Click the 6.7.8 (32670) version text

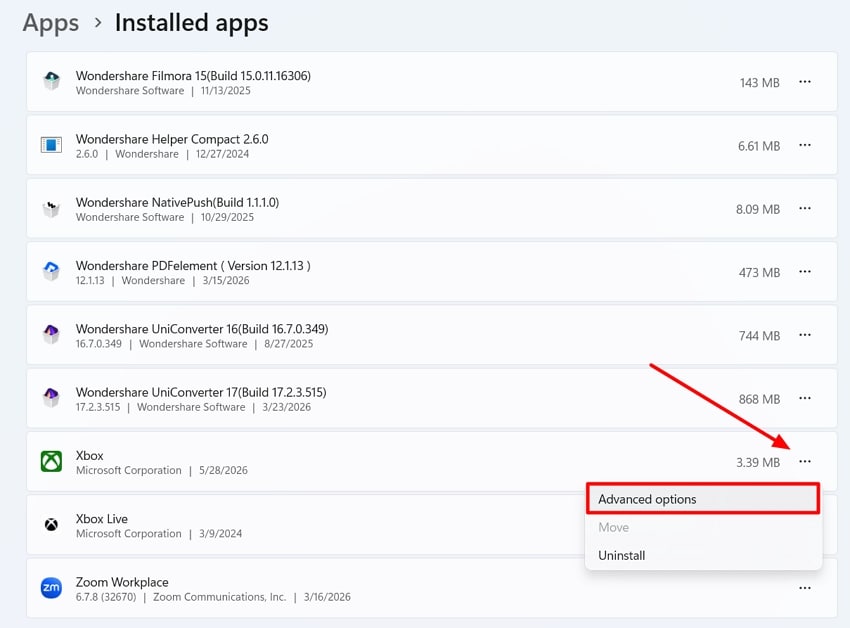(x=106, y=597)
